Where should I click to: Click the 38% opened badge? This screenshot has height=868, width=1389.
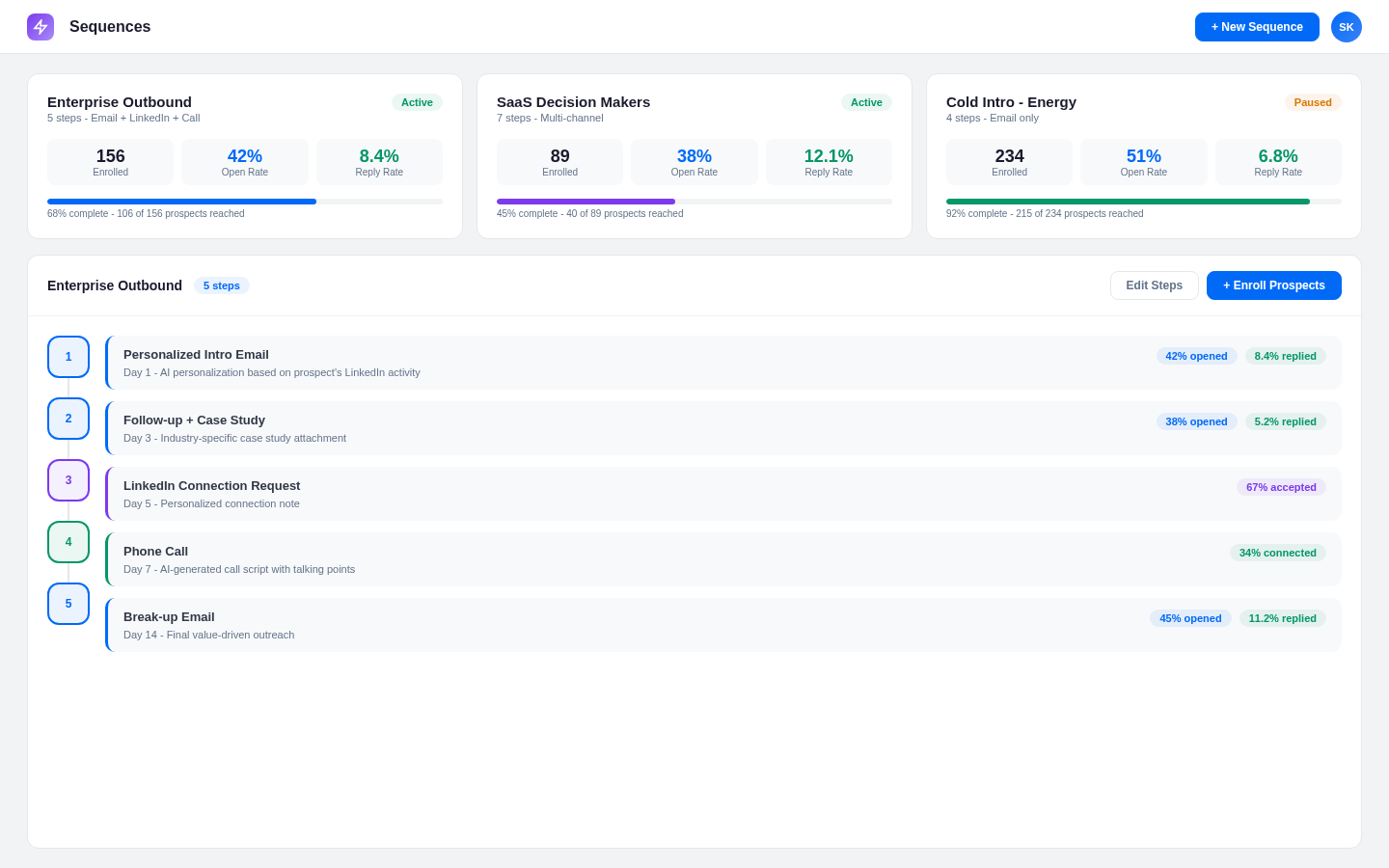pos(1196,421)
